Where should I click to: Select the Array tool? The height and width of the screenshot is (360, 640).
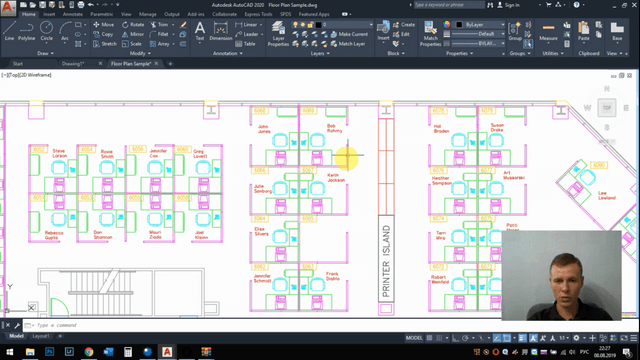159,44
